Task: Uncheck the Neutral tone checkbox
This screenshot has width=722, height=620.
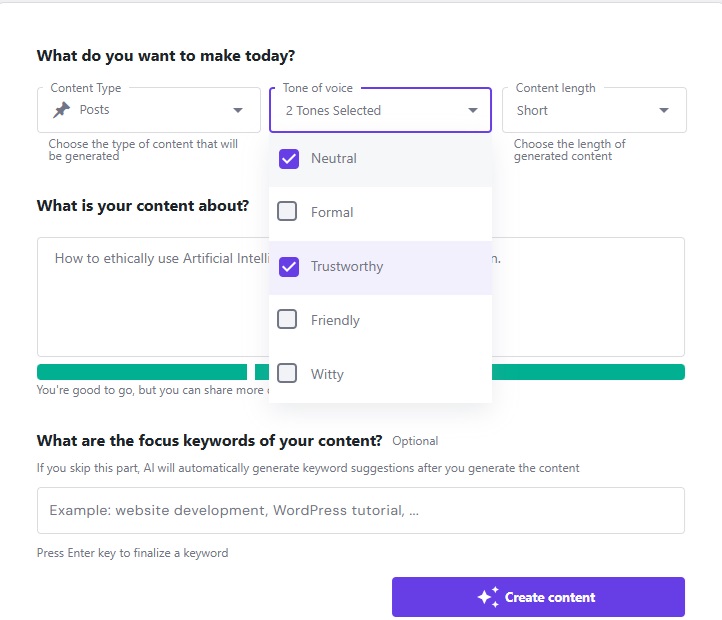Action: coord(289,158)
